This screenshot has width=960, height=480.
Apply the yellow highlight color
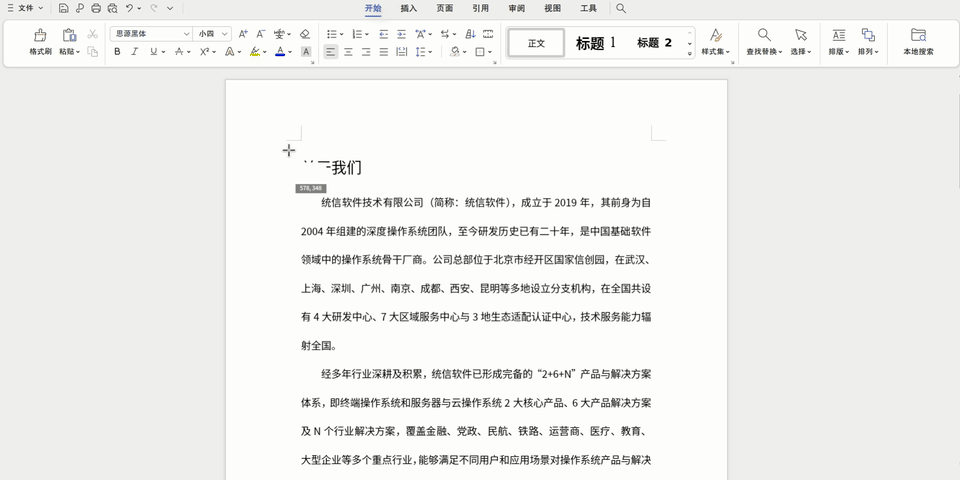[x=255, y=52]
